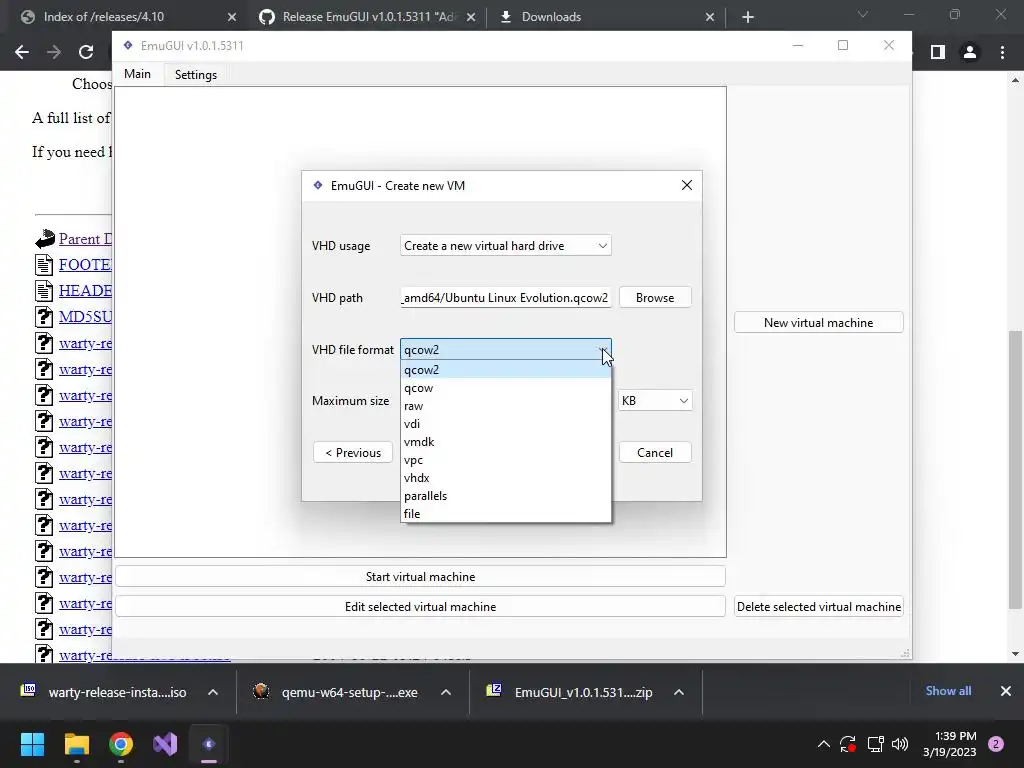Open the Settings tab in EmuGUI
The width and height of the screenshot is (1024, 768).
(196, 74)
